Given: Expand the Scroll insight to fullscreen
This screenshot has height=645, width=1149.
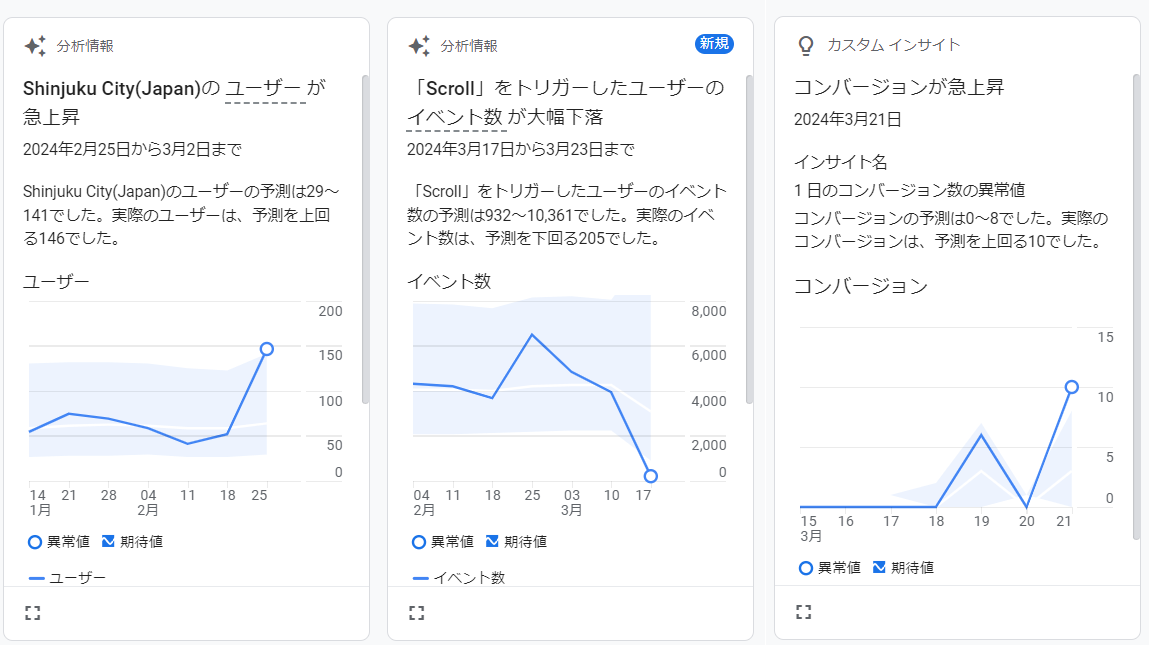Looking at the screenshot, I should tap(417, 611).
